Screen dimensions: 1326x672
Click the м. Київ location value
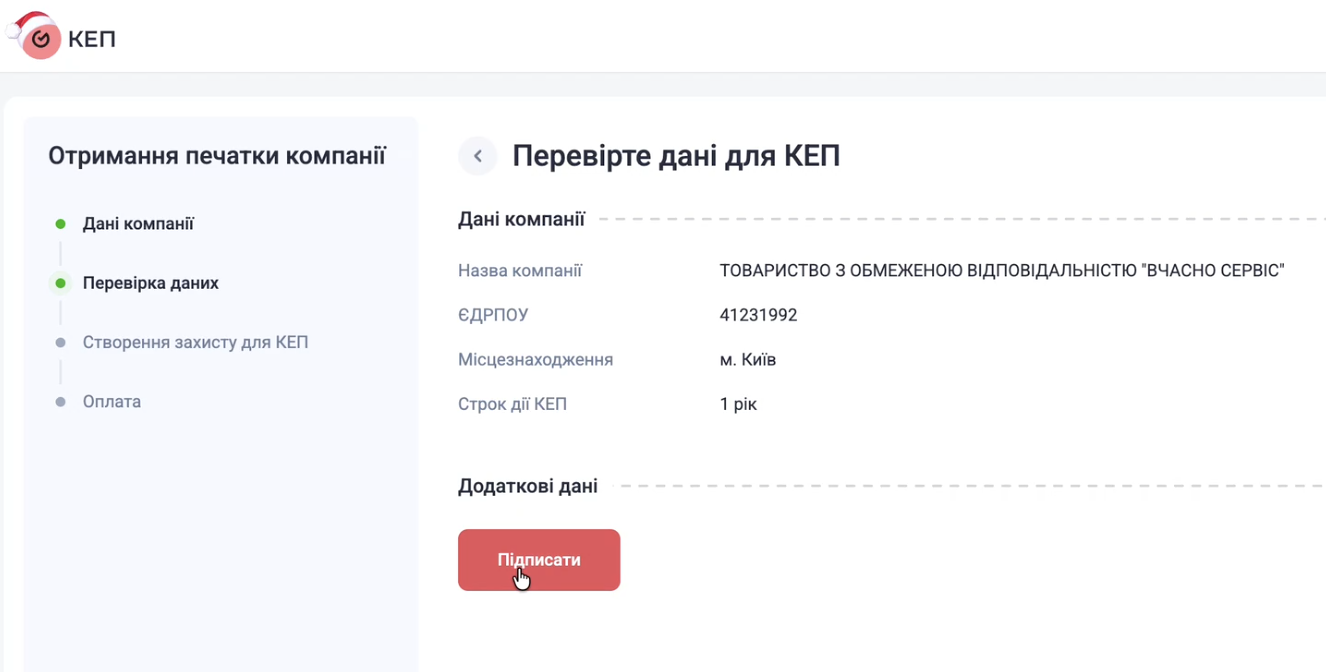click(x=747, y=359)
